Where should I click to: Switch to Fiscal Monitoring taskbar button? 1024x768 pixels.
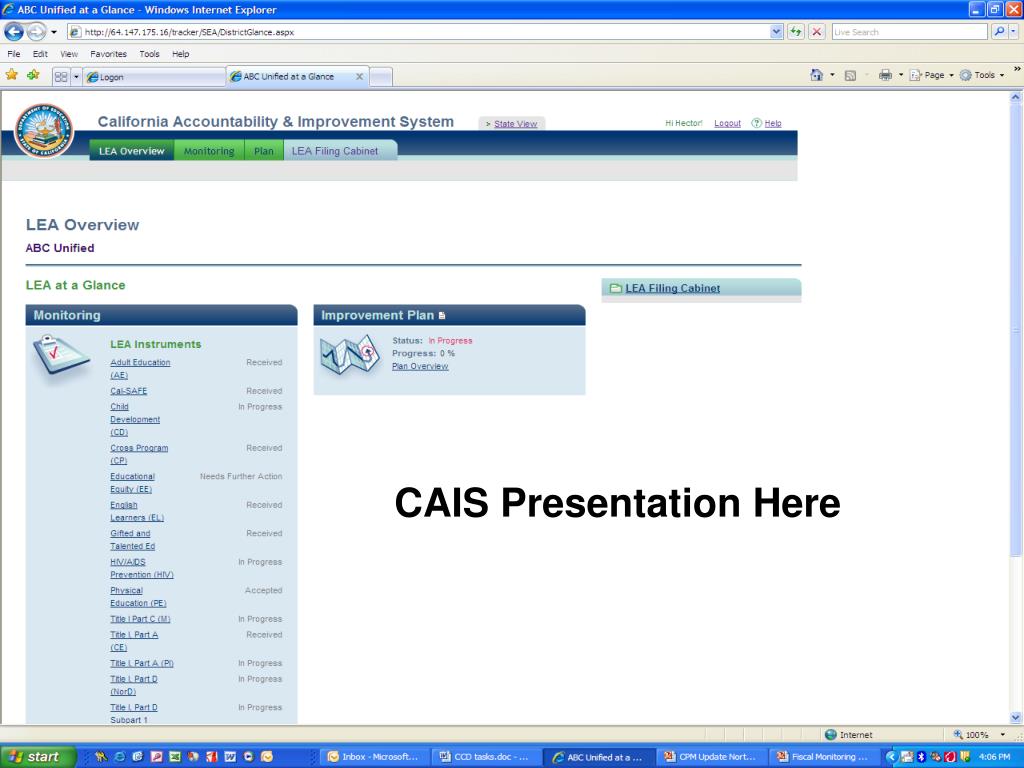[824, 757]
